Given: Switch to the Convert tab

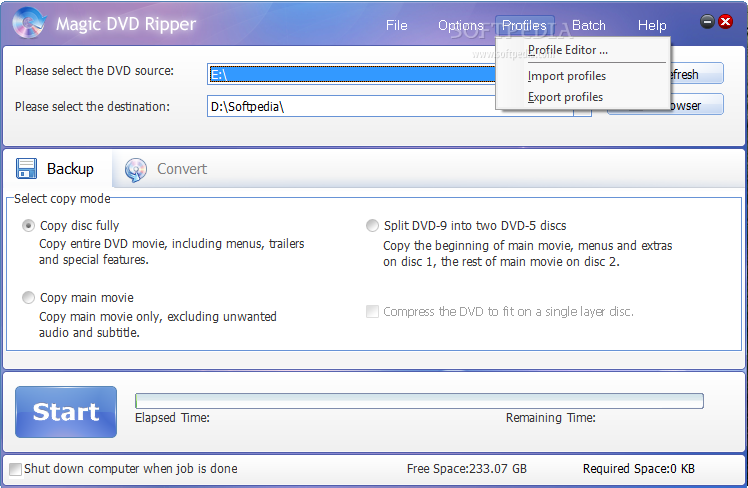Looking at the screenshot, I should tap(166, 169).
